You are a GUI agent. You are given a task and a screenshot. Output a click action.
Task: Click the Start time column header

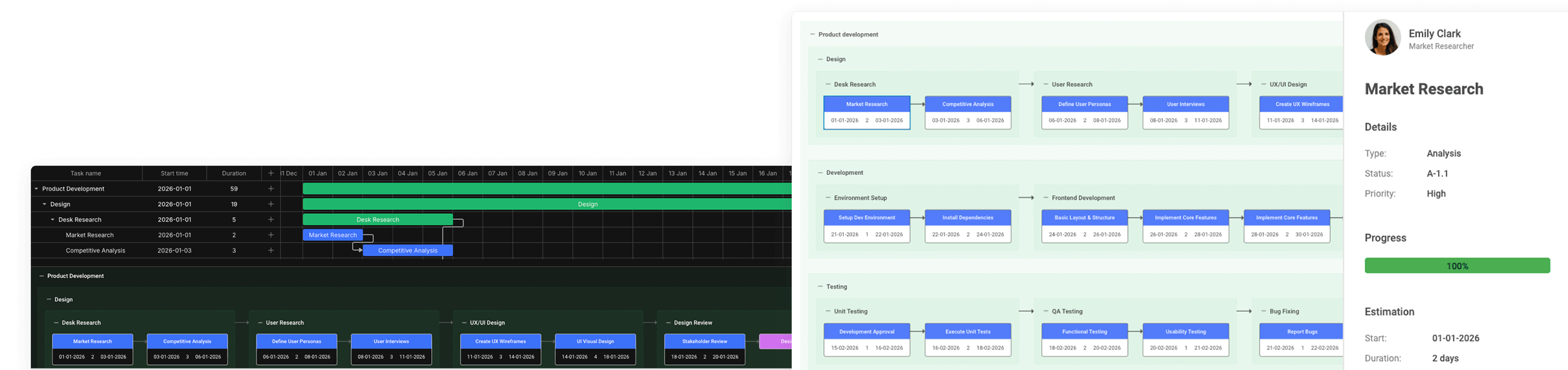tap(174, 173)
